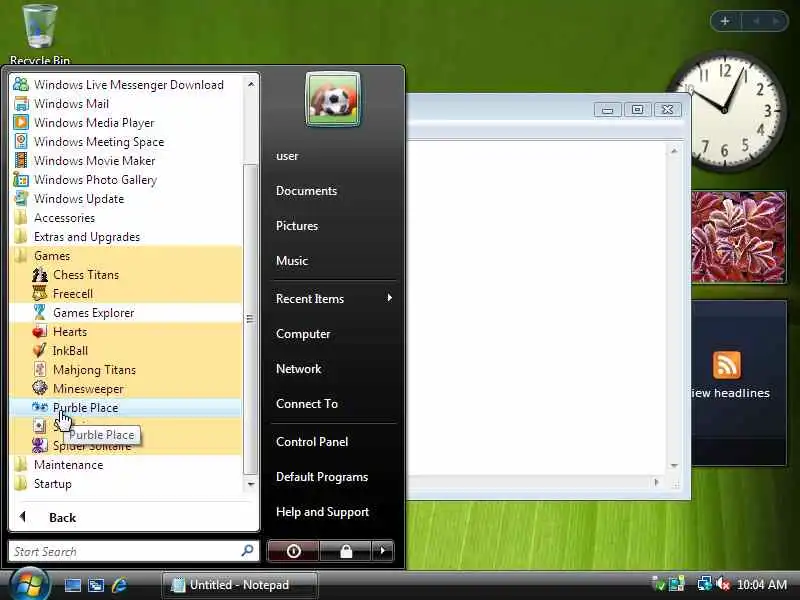Launch InkBall game

[126, 351]
